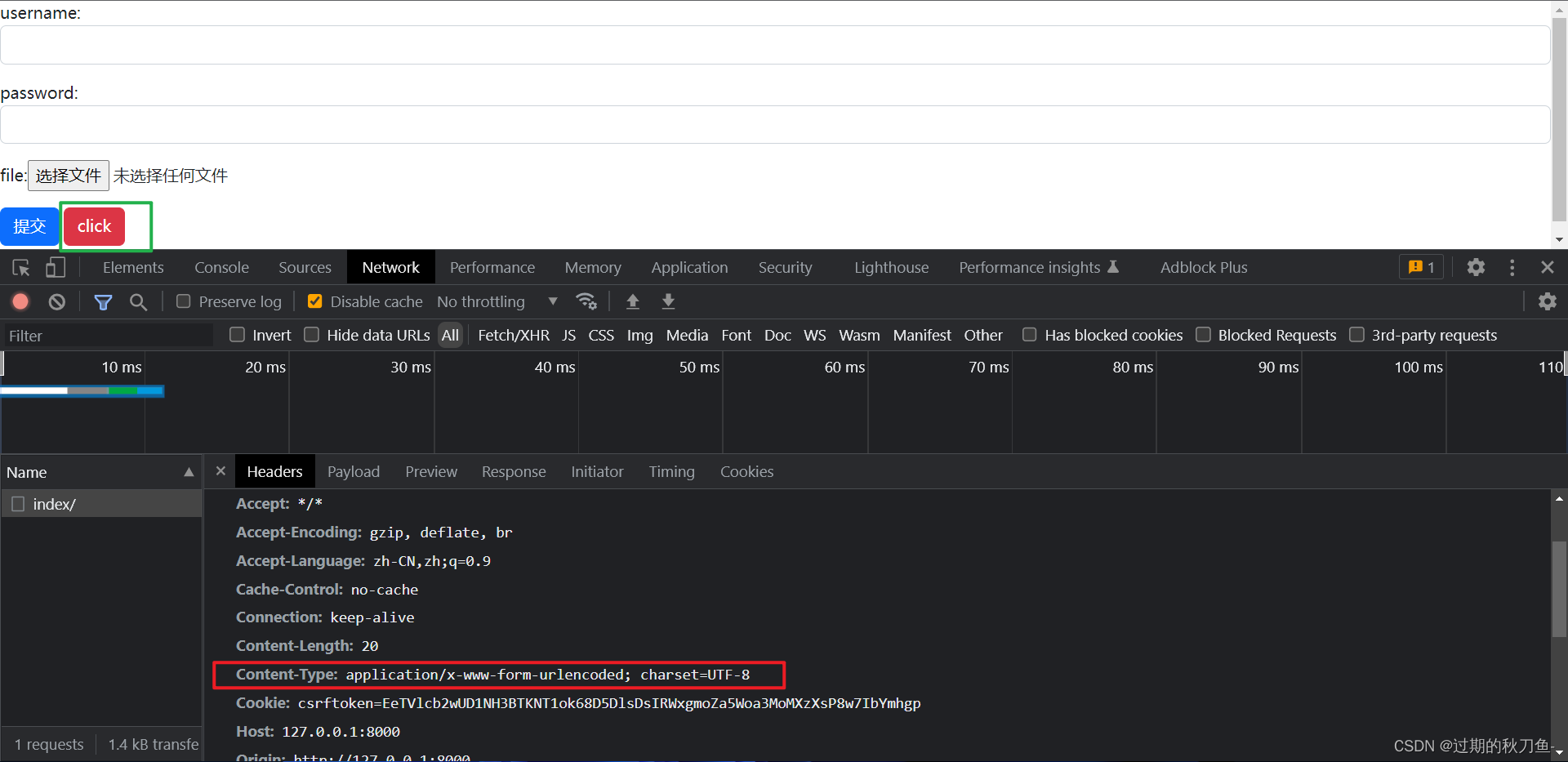The height and width of the screenshot is (762, 1568).
Task: Clear the network log
Action: click(x=56, y=301)
